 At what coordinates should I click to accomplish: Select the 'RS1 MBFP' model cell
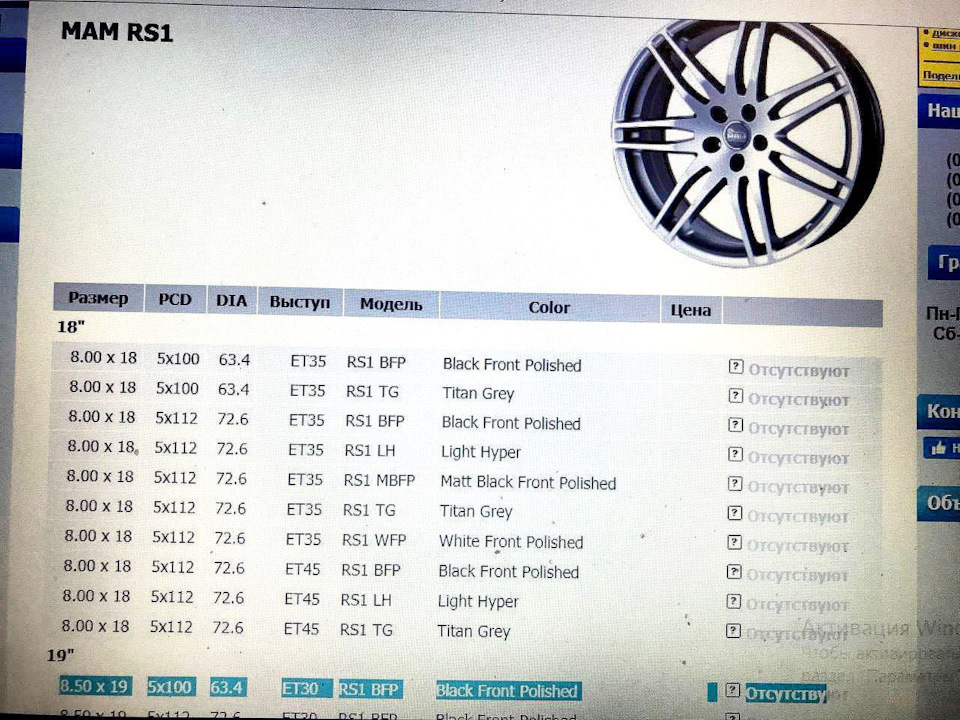pos(379,480)
